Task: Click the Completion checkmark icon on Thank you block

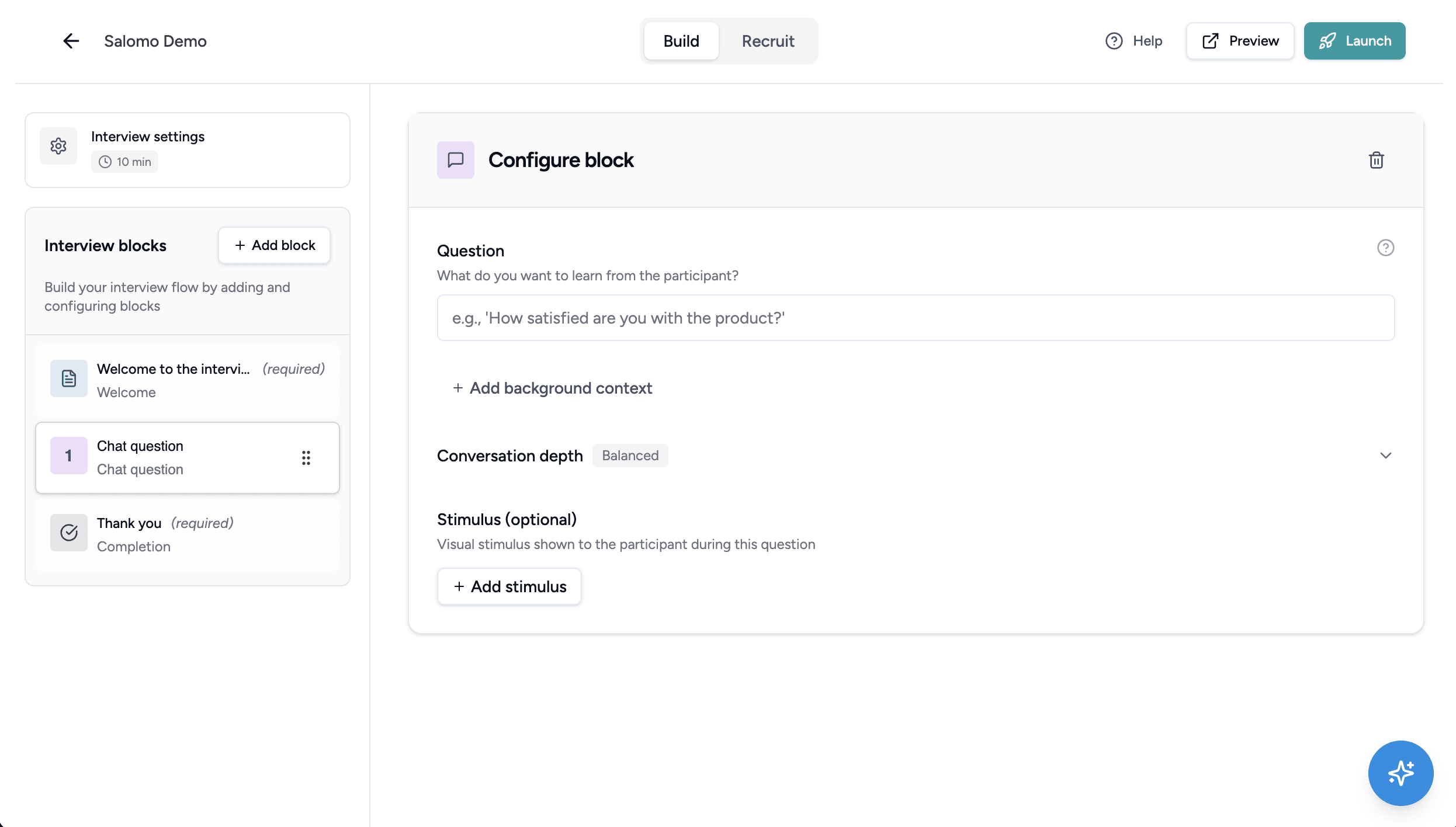Action: (x=68, y=532)
